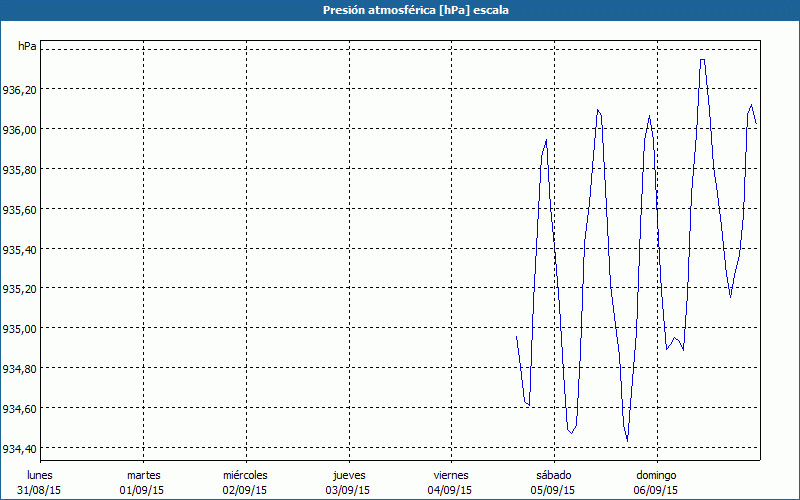The height and width of the screenshot is (500, 800).
Task: Click the 'viernes' day label
Action: point(451,474)
